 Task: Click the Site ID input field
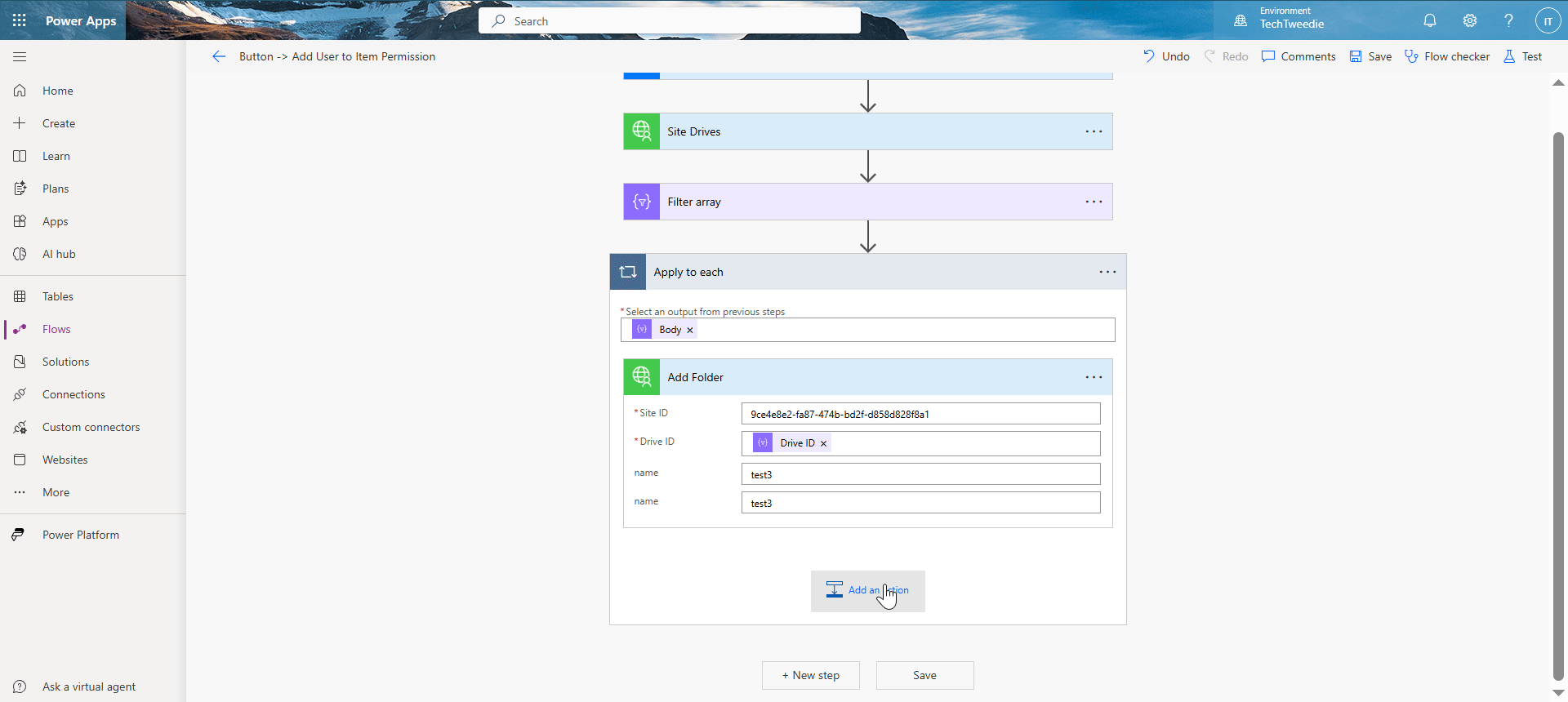click(920, 414)
